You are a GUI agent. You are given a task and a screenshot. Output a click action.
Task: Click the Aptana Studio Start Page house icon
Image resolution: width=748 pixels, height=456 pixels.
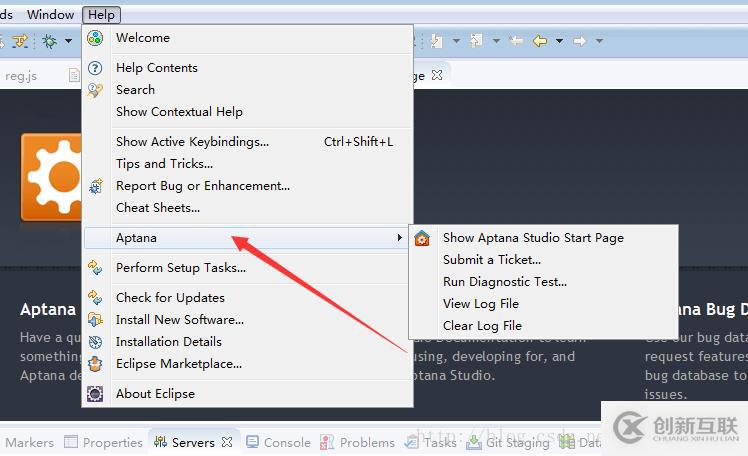(422, 238)
